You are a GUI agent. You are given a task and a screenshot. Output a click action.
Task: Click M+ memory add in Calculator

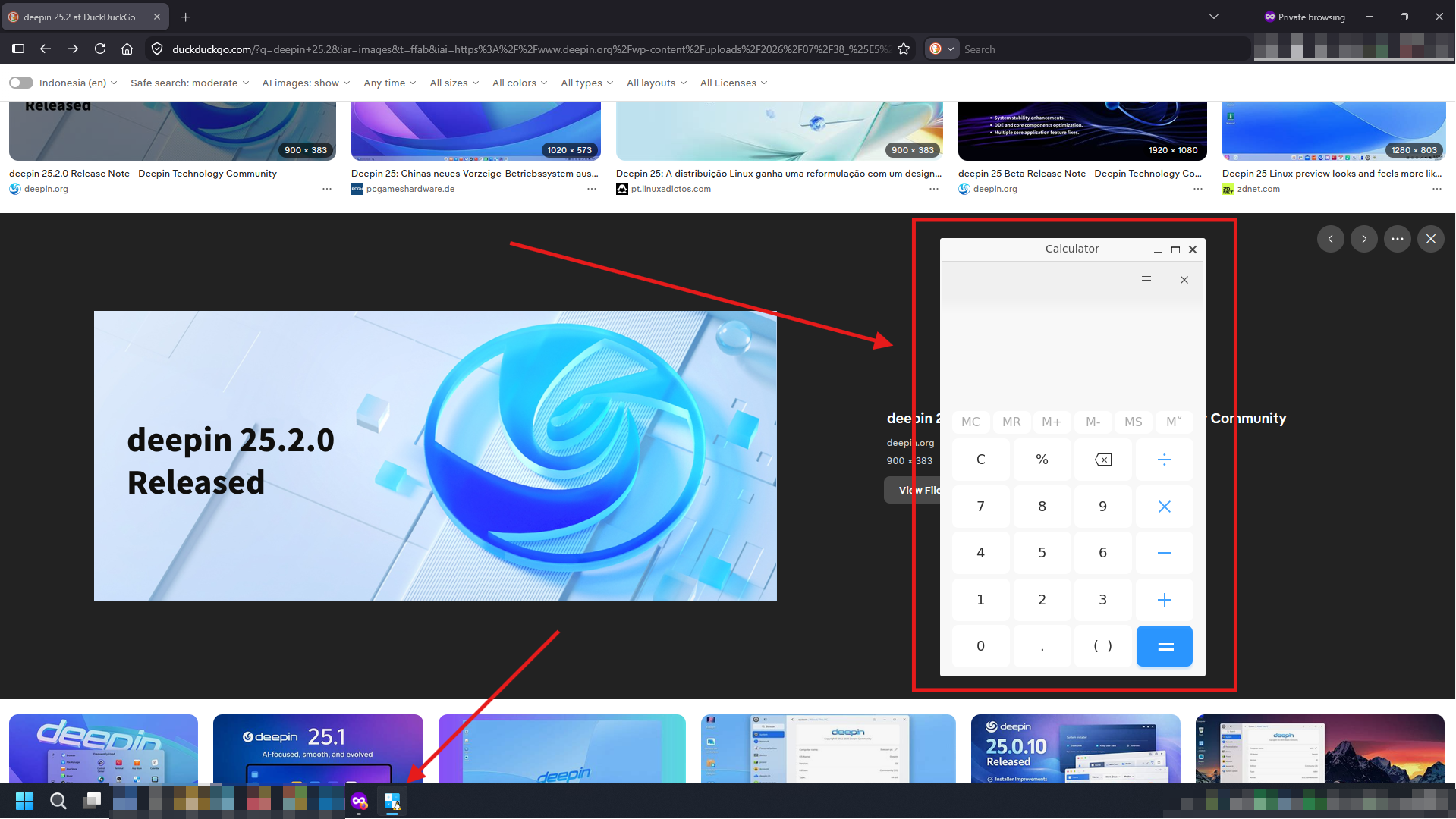coord(1052,422)
